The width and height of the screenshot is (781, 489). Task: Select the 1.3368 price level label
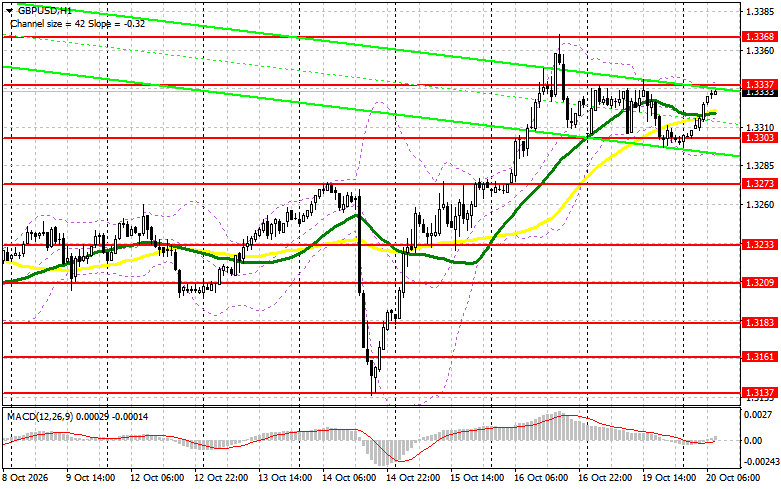[760, 37]
